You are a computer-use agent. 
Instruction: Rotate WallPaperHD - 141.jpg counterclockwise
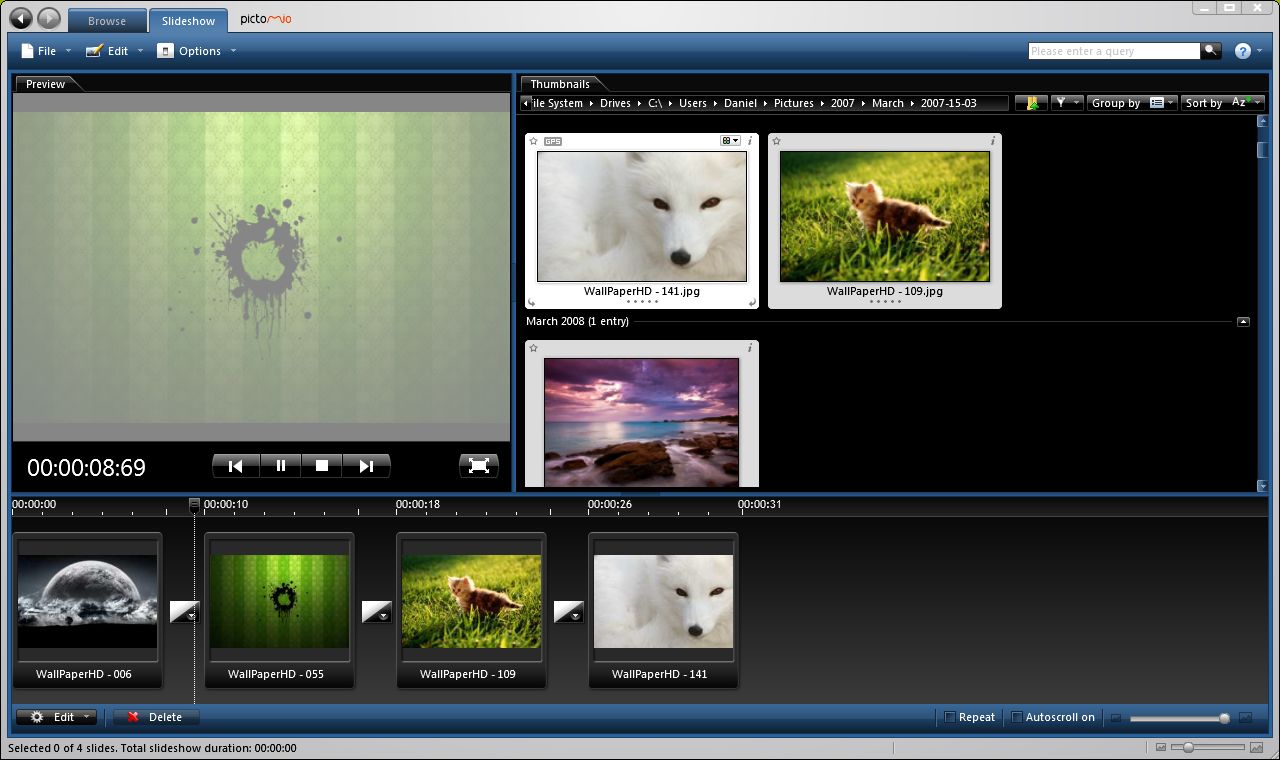coord(532,301)
